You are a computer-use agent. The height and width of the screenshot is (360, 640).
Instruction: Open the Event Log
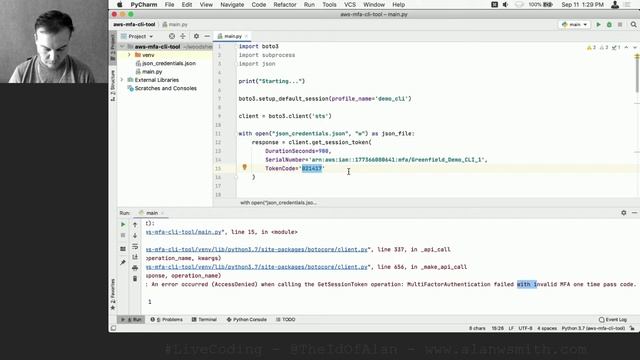(x=613, y=320)
